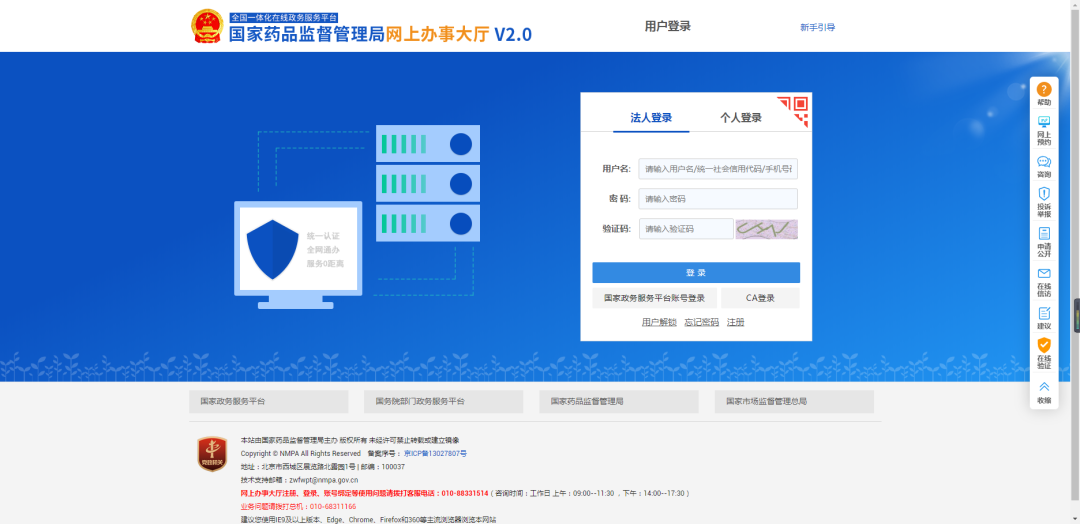Open the 忘记密码 link
Screen dimensions: 1080x524
pyautogui.click(x=702, y=322)
